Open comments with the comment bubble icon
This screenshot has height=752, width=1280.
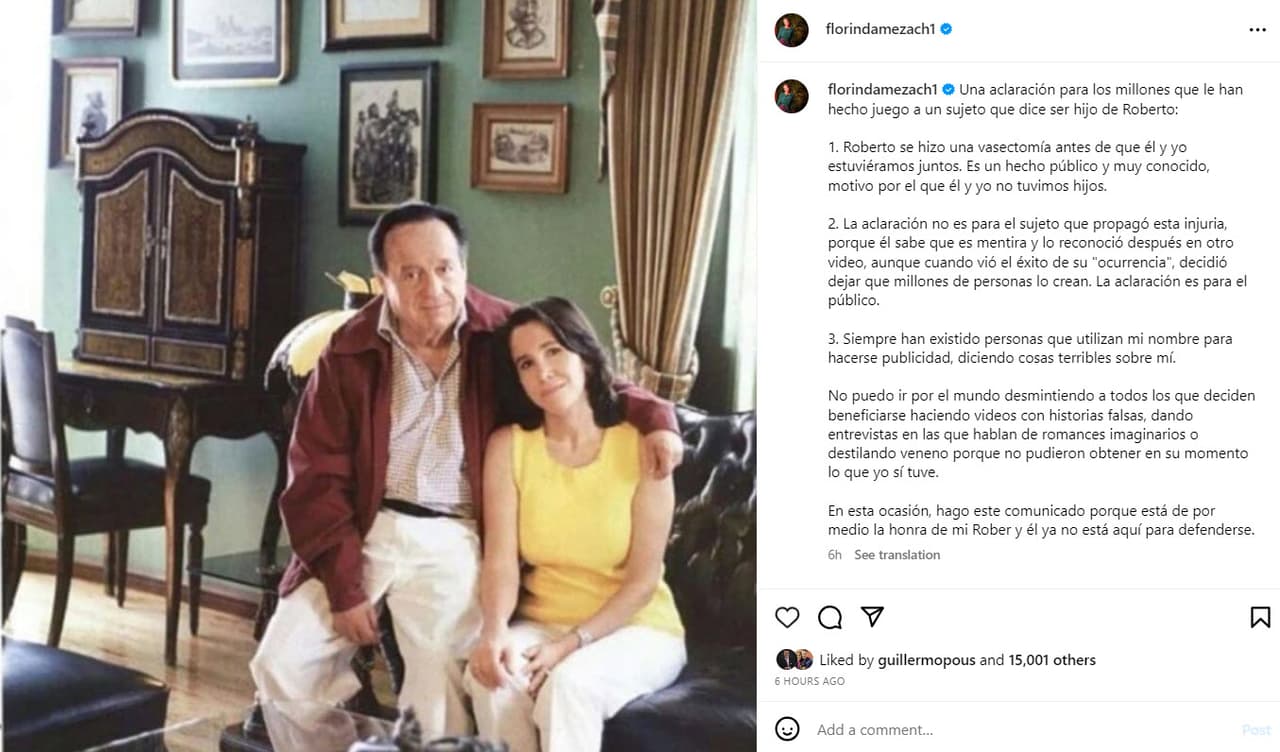pos(830,618)
